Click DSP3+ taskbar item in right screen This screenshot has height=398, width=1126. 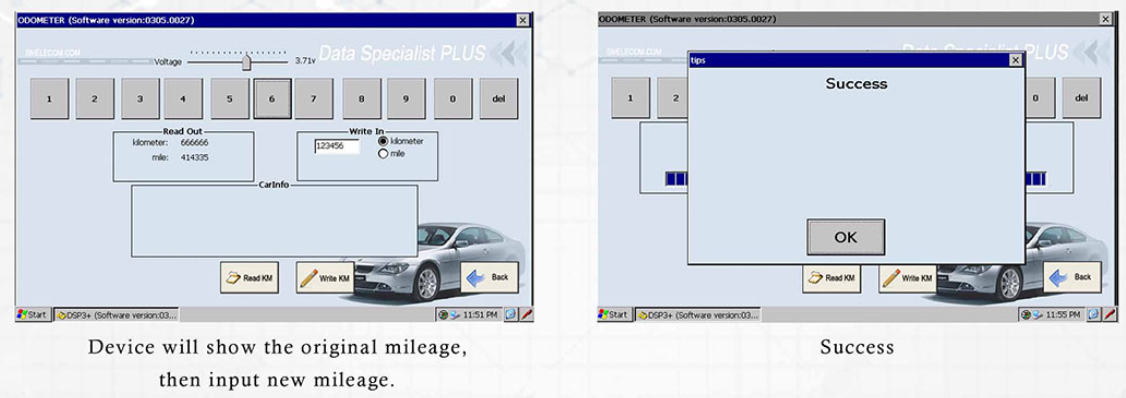[699, 315]
